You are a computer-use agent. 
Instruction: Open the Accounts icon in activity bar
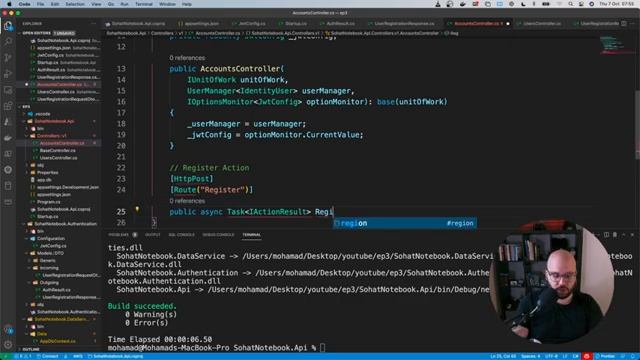click(x=8, y=329)
